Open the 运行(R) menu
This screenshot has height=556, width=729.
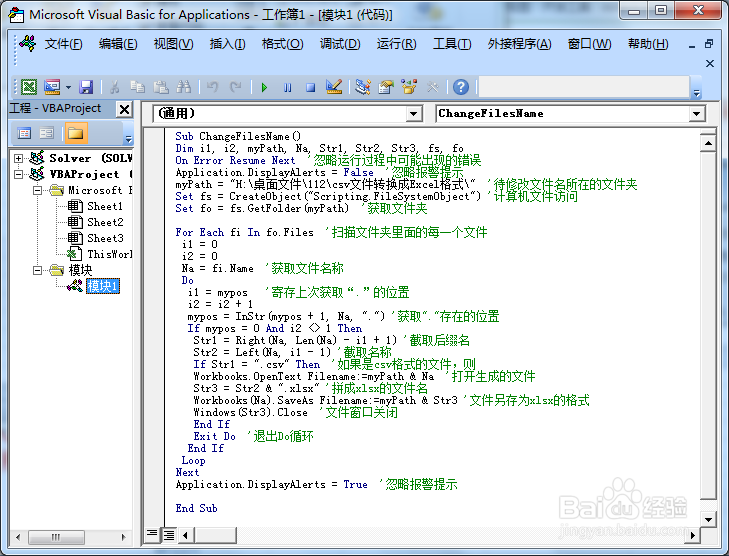pos(397,44)
